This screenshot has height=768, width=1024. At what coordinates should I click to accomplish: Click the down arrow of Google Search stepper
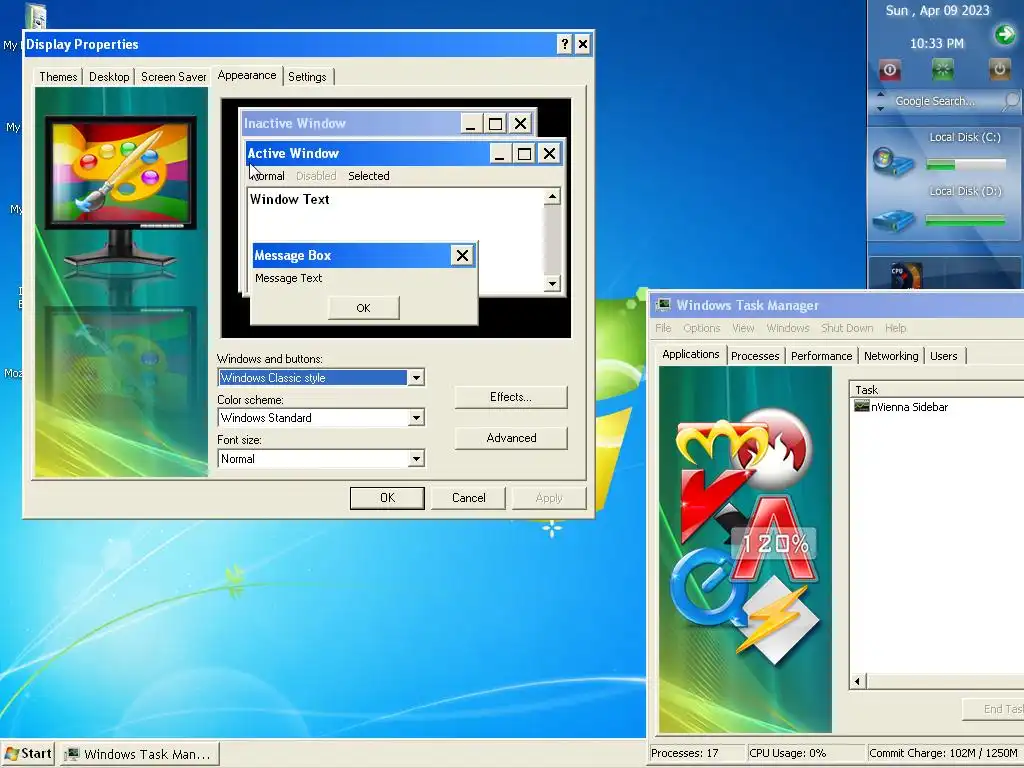click(880, 108)
